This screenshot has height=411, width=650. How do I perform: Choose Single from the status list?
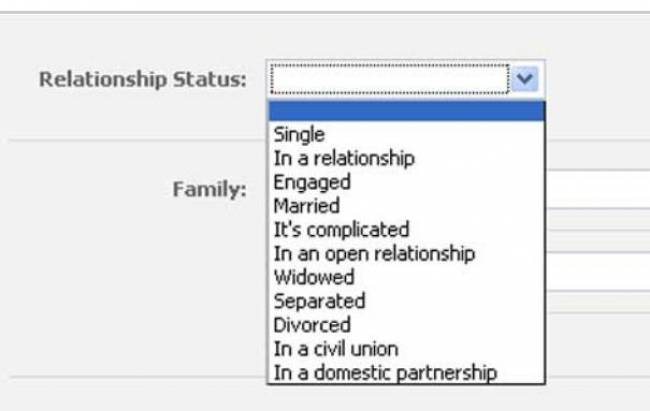[299, 134]
